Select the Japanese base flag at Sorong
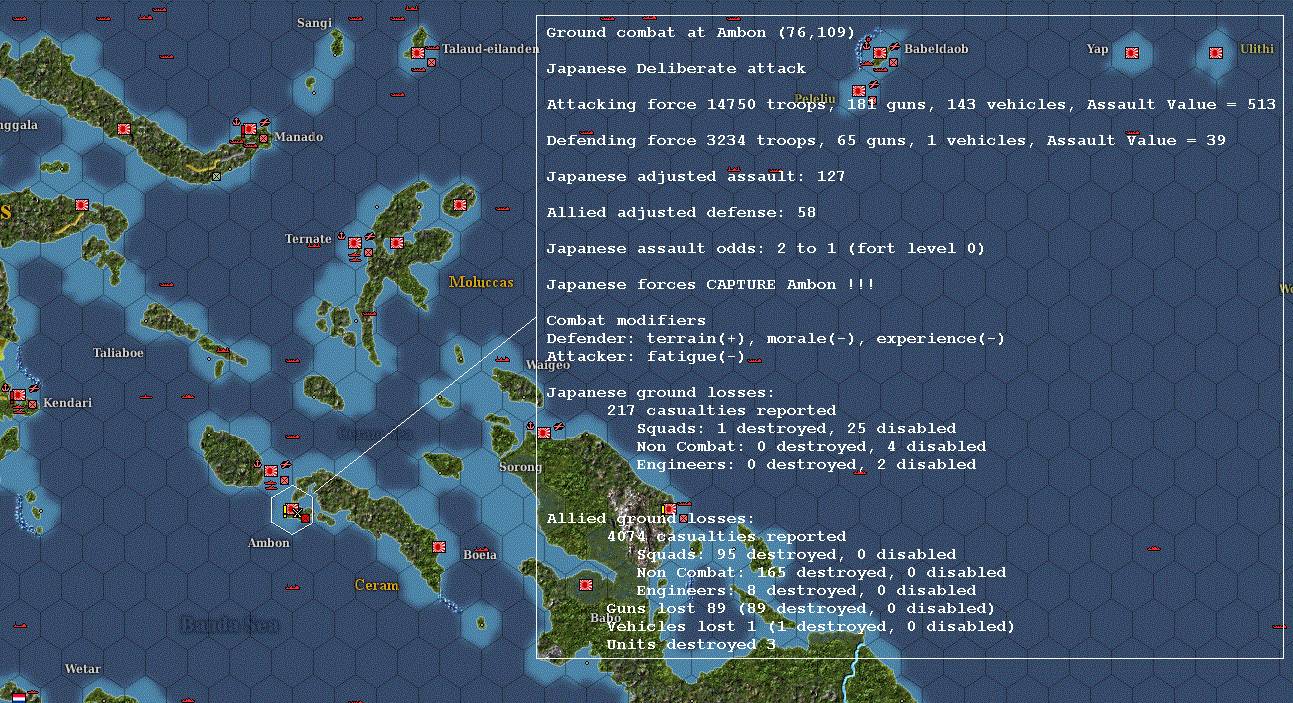 (544, 434)
